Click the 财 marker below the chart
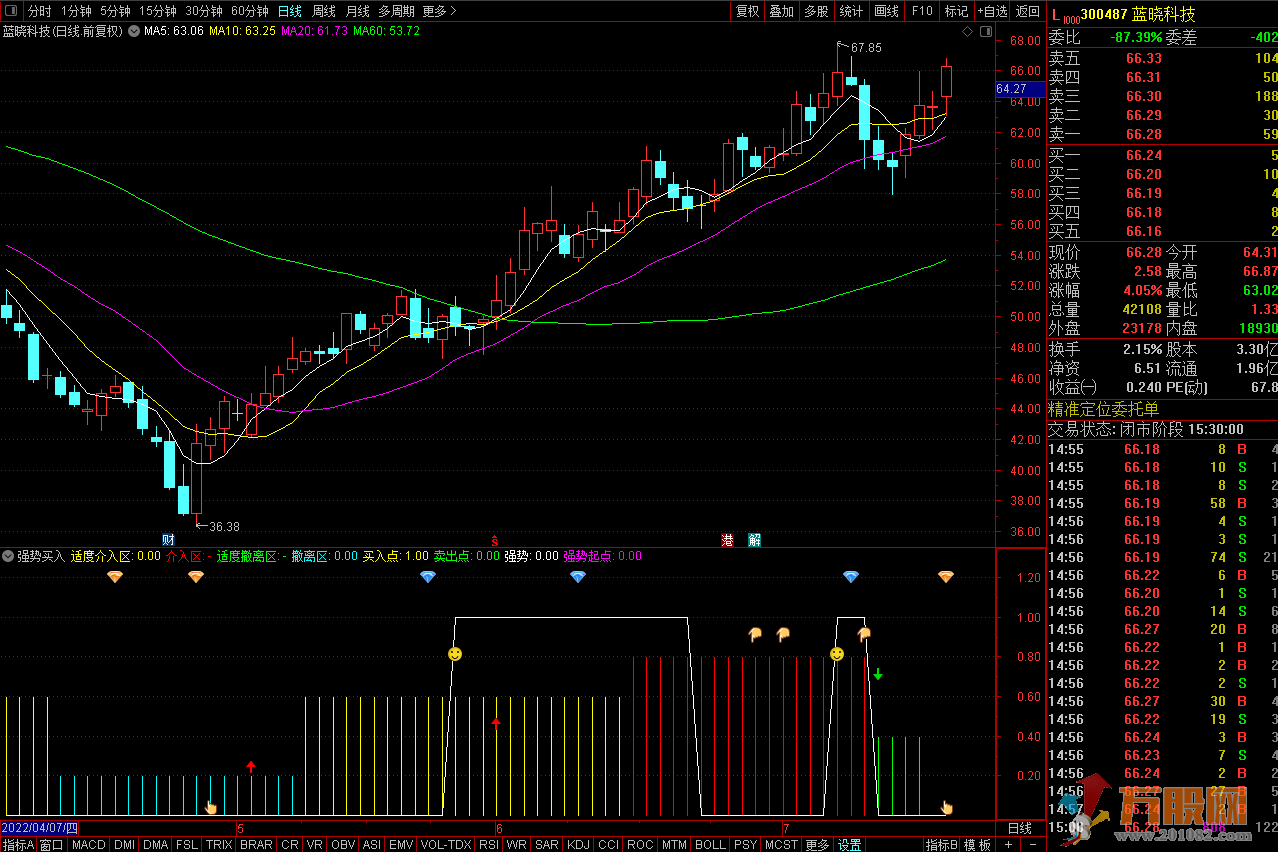 coord(168,540)
